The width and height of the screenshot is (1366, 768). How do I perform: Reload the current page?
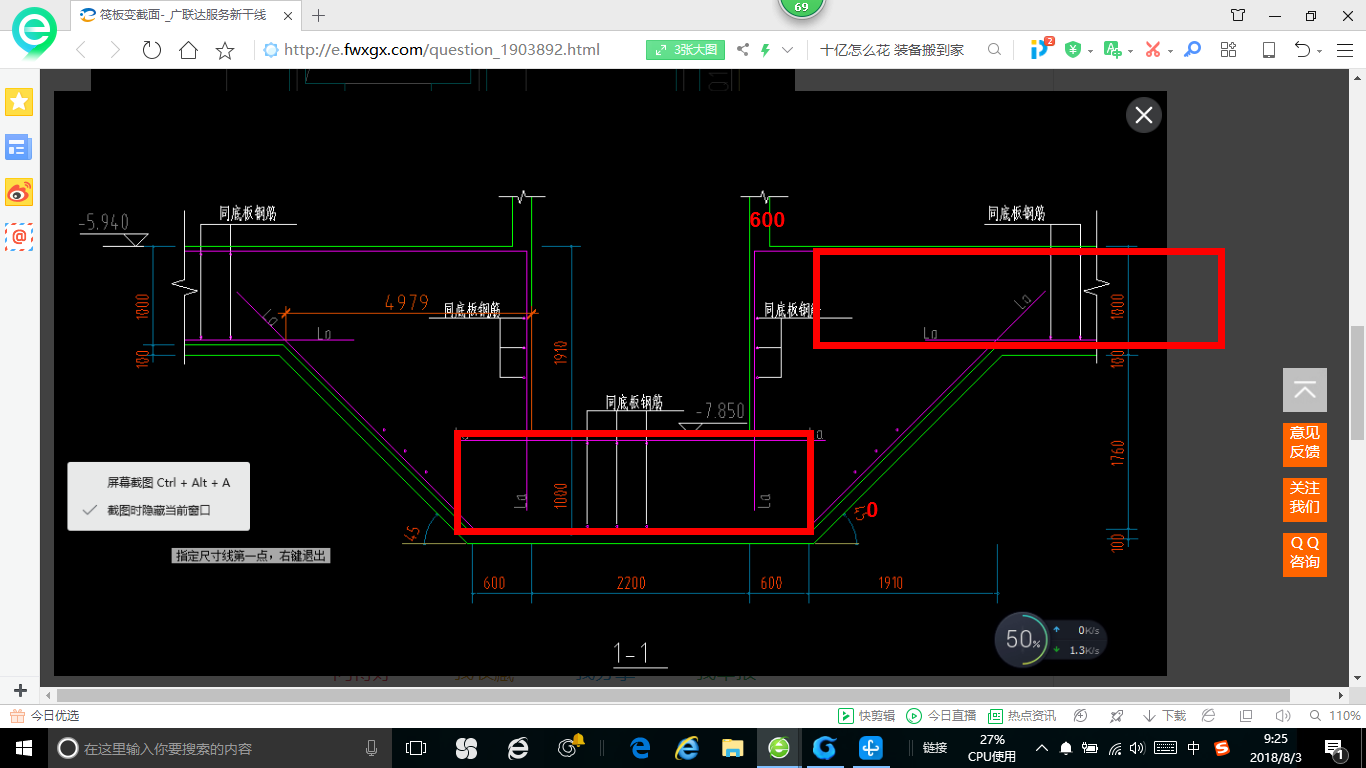(152, 49)
